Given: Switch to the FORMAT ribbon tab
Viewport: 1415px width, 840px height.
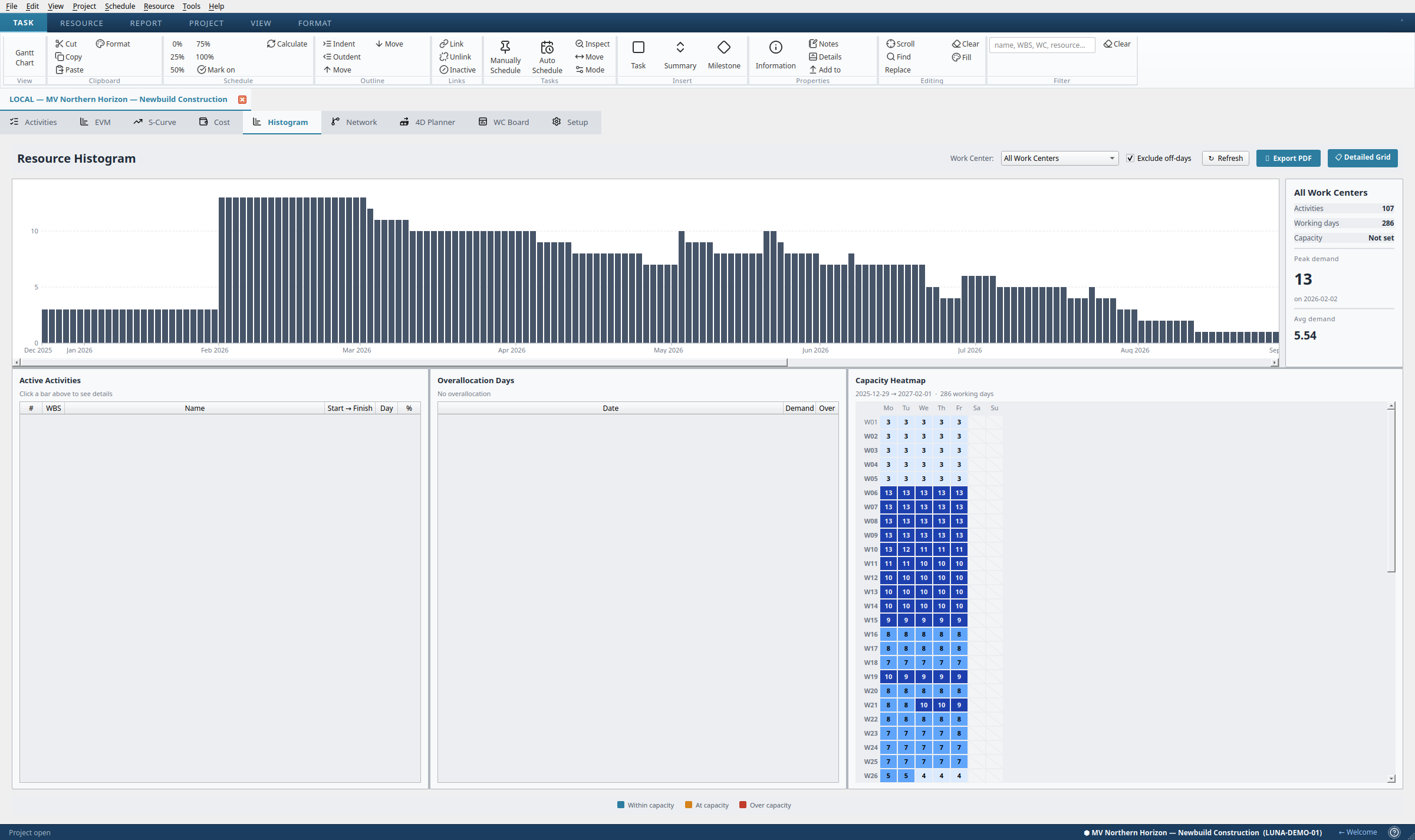Looking at the screenshot, I should (315, 23).
